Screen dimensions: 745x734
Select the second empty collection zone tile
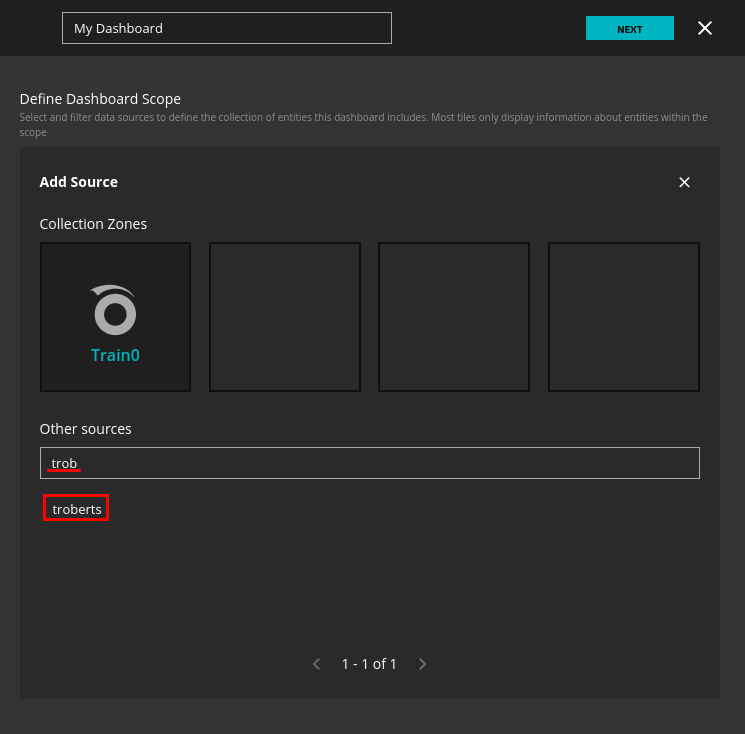coord(285,317)
